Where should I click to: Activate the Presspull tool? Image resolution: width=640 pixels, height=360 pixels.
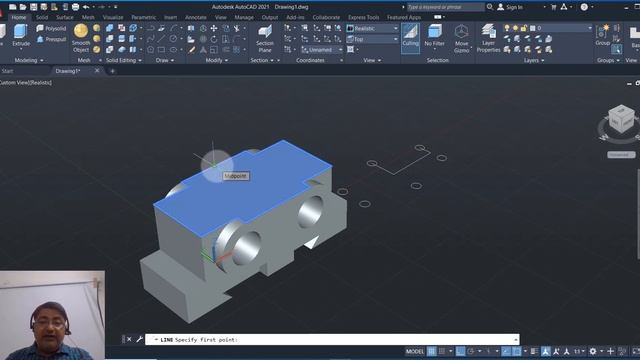point(51,39)
